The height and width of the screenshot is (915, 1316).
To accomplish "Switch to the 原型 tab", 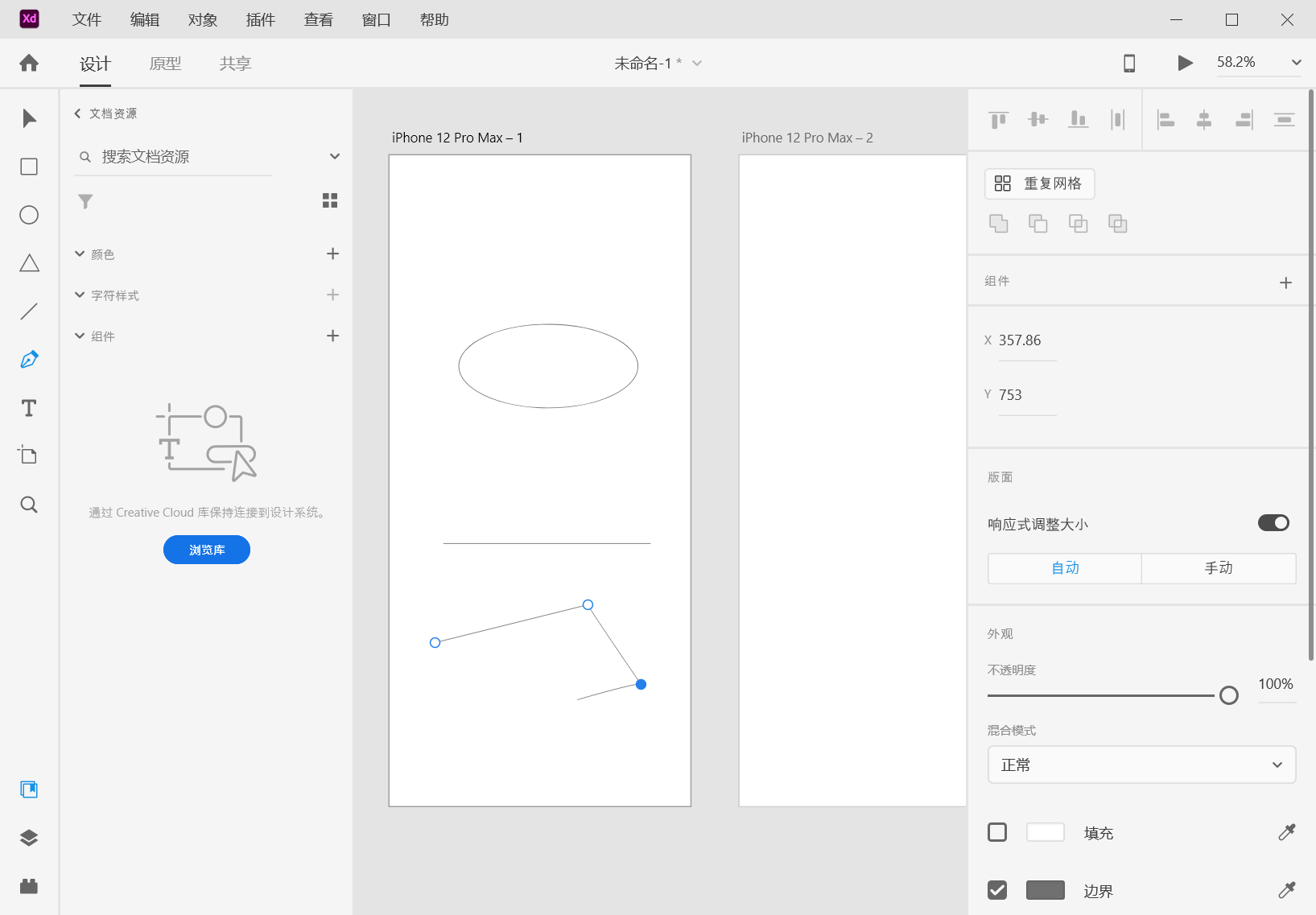I will [x=166, y=63].
